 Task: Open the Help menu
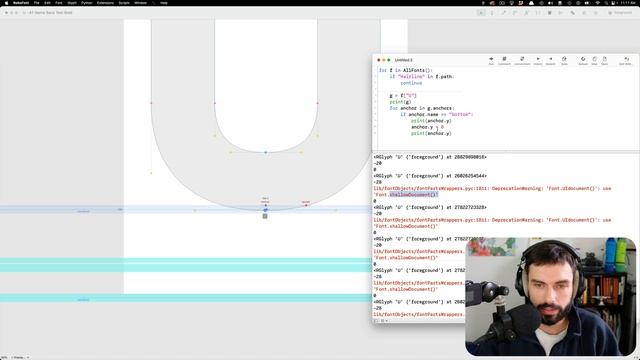tap(164, 3)
